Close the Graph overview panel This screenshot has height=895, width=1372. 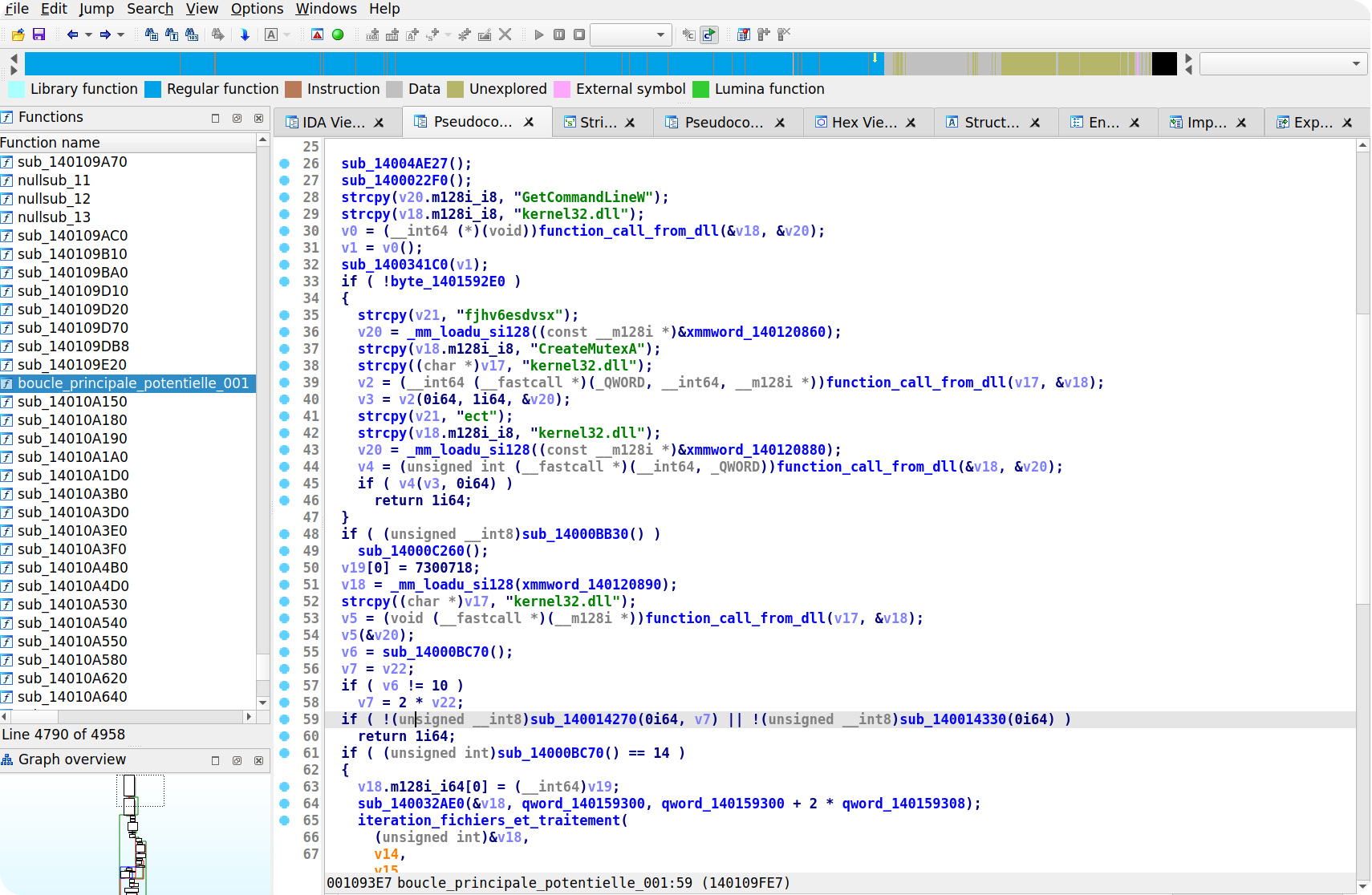point(258,760)
